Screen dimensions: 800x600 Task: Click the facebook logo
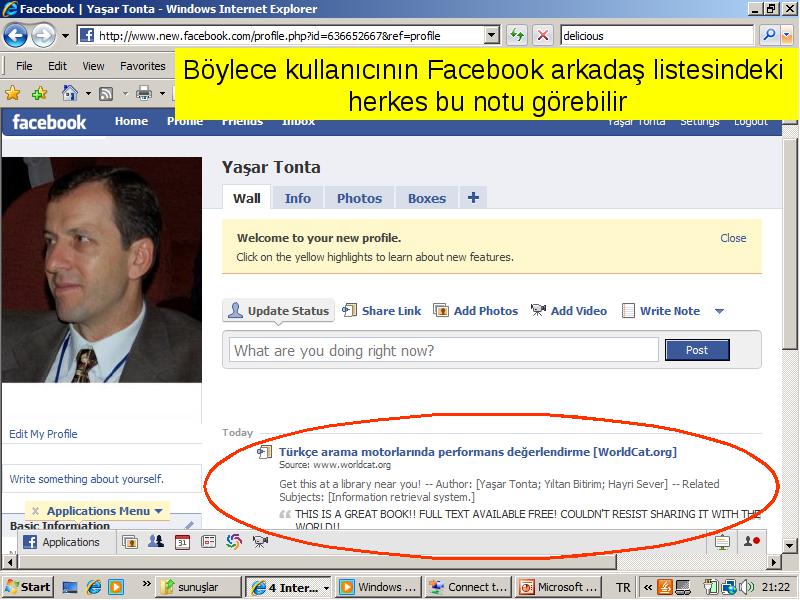tap(49, 122)
